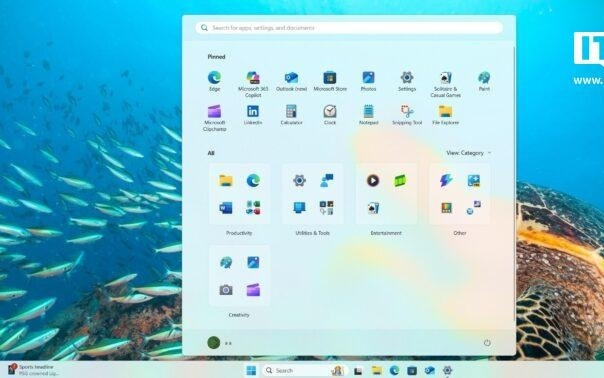Click the Other category label
This screenshot has width=604, height=378.
460,233
